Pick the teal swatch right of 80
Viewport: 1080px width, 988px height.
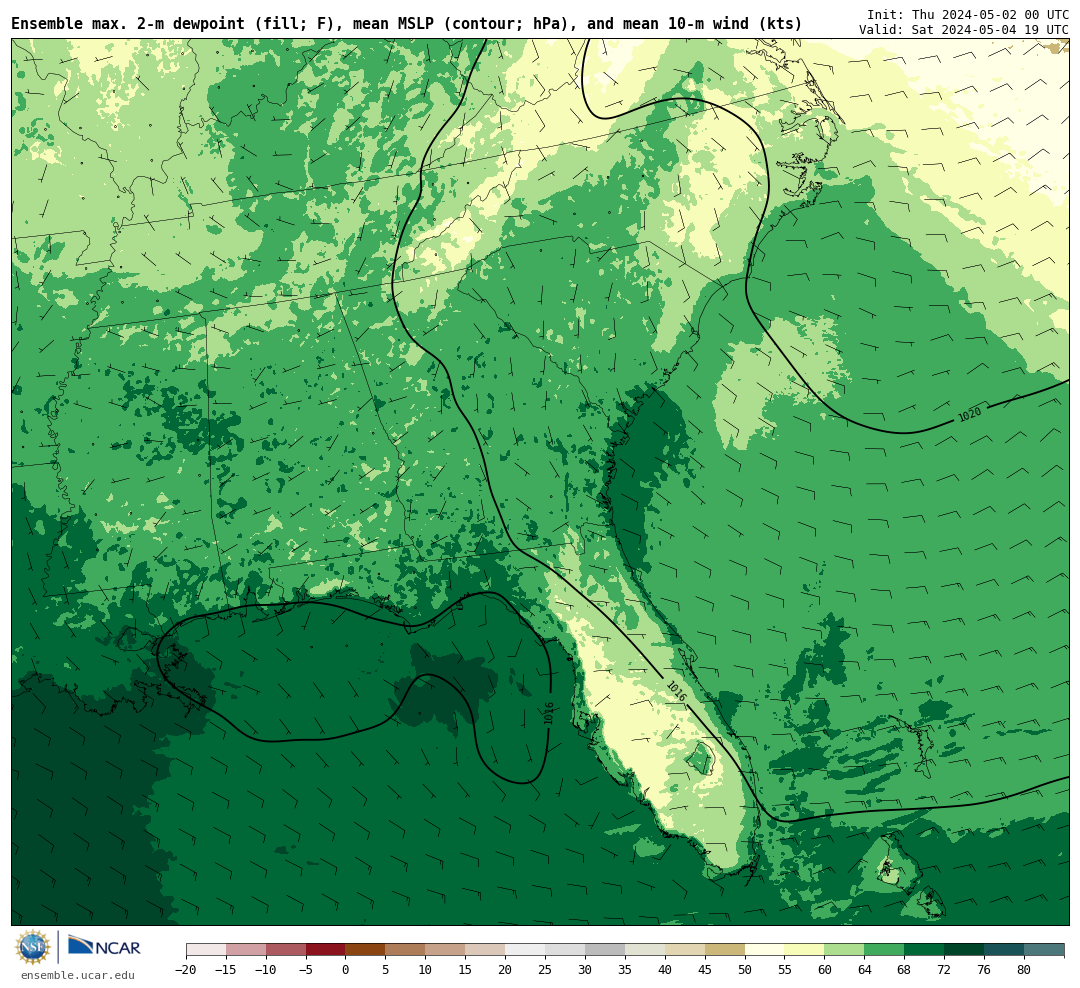pyautogui.click(x=1045, y=950)
